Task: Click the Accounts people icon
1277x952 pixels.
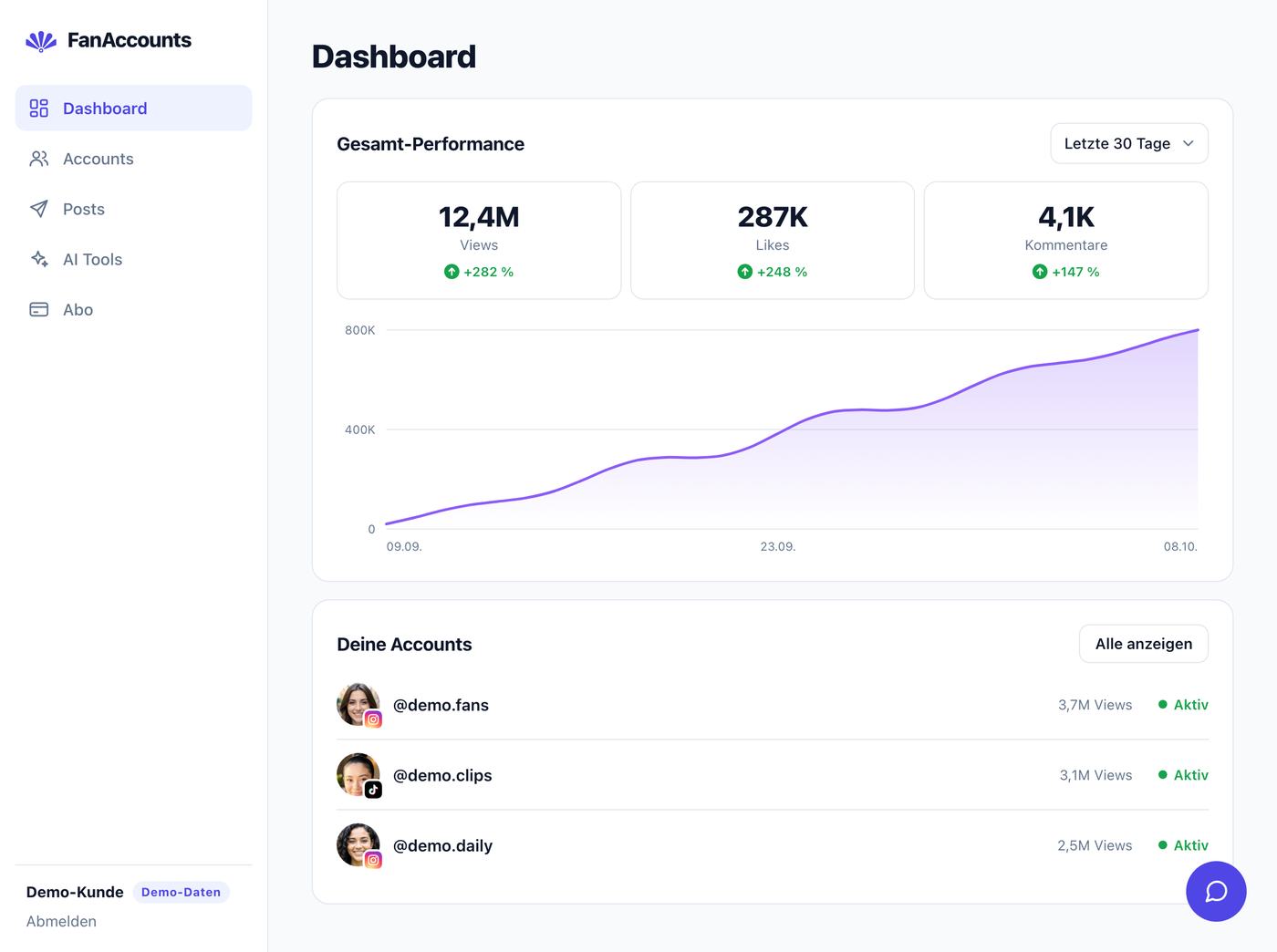Action: (x=39, y=159)
